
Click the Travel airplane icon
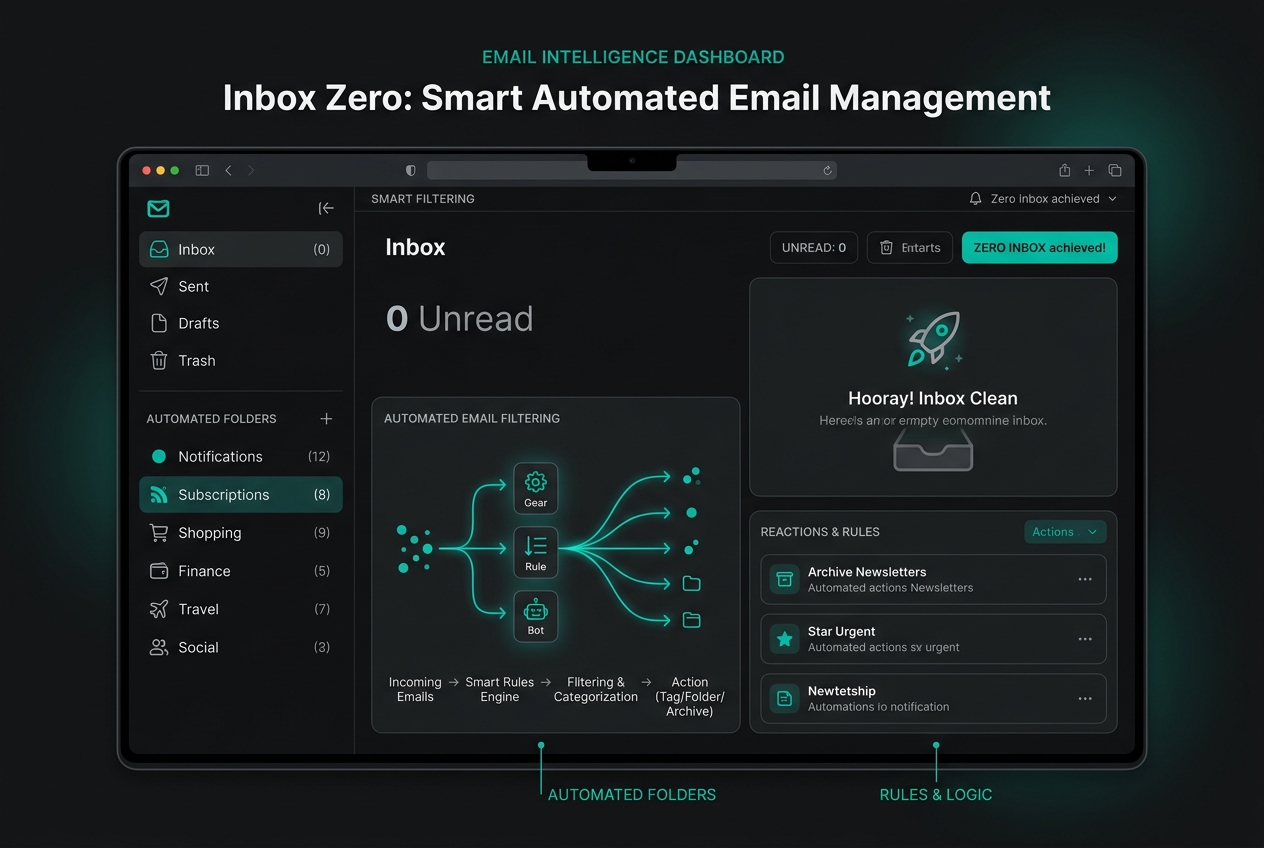click(158, 609)
